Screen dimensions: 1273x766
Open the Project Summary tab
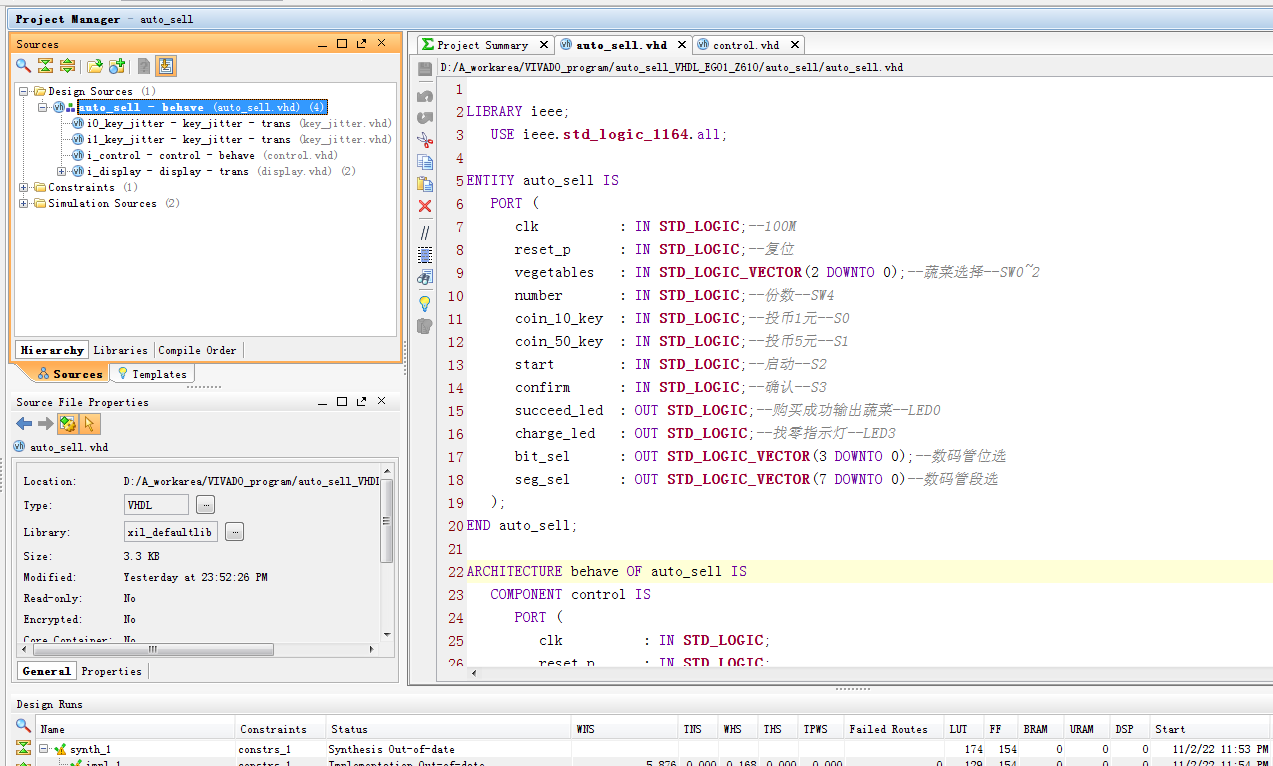(x=481, y=45)
